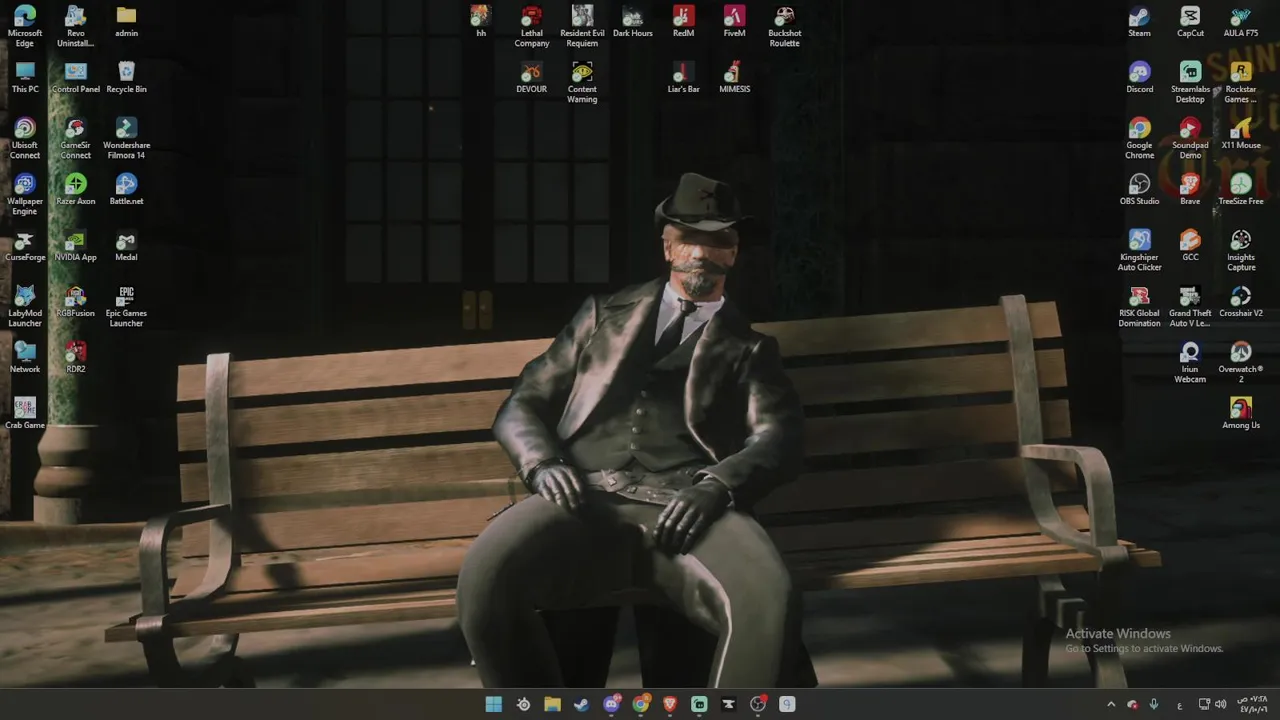Open This PC desktop icon
This screenshot has width=1280, height=720.
pyautogui.click(x=25, y=77)
